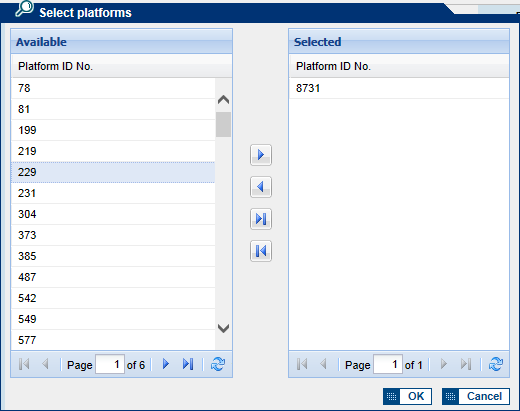Image resolution: width=520 pixels, height=411 pixels.
Task: Select platform ID 229 in Available
Action: (x=113, y=172)
